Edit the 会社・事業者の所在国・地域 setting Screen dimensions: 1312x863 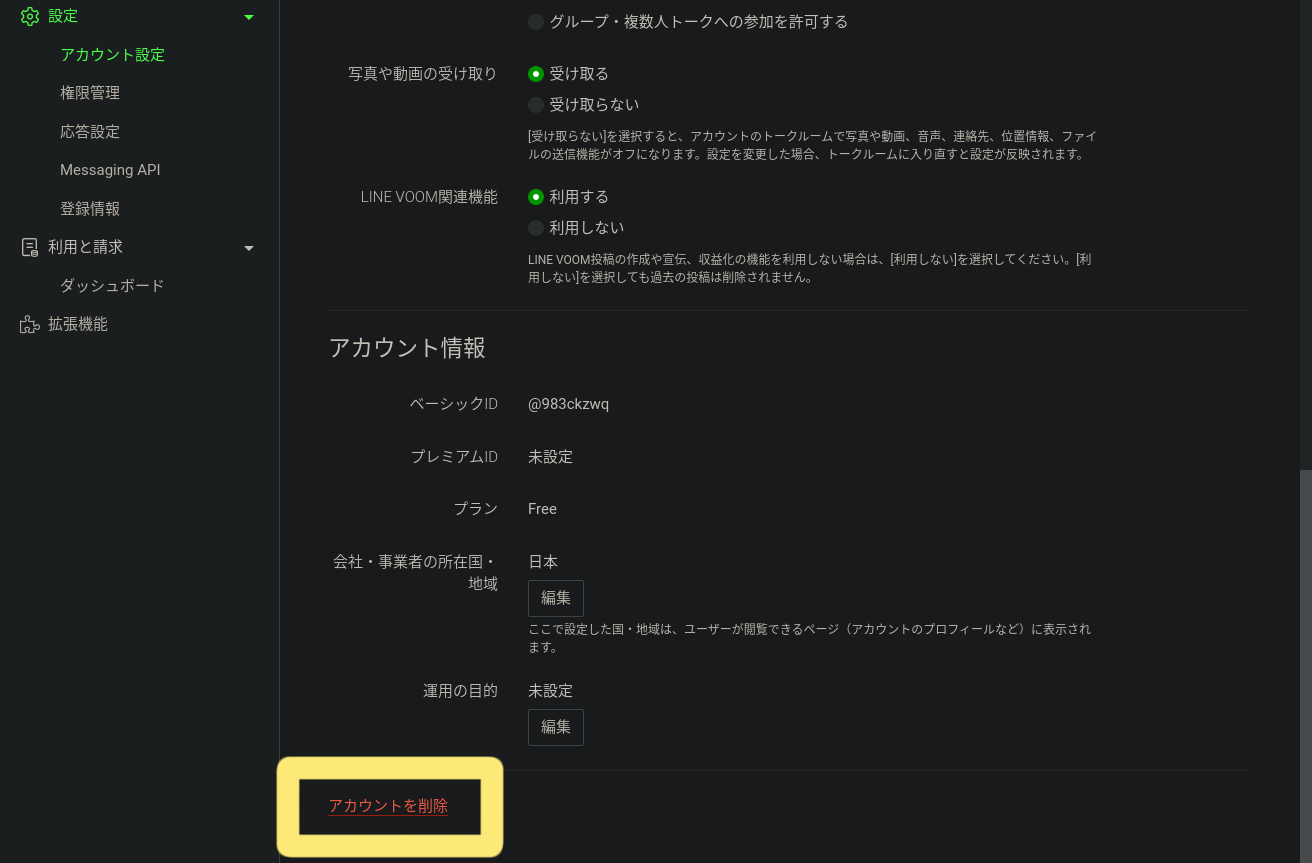555,597
